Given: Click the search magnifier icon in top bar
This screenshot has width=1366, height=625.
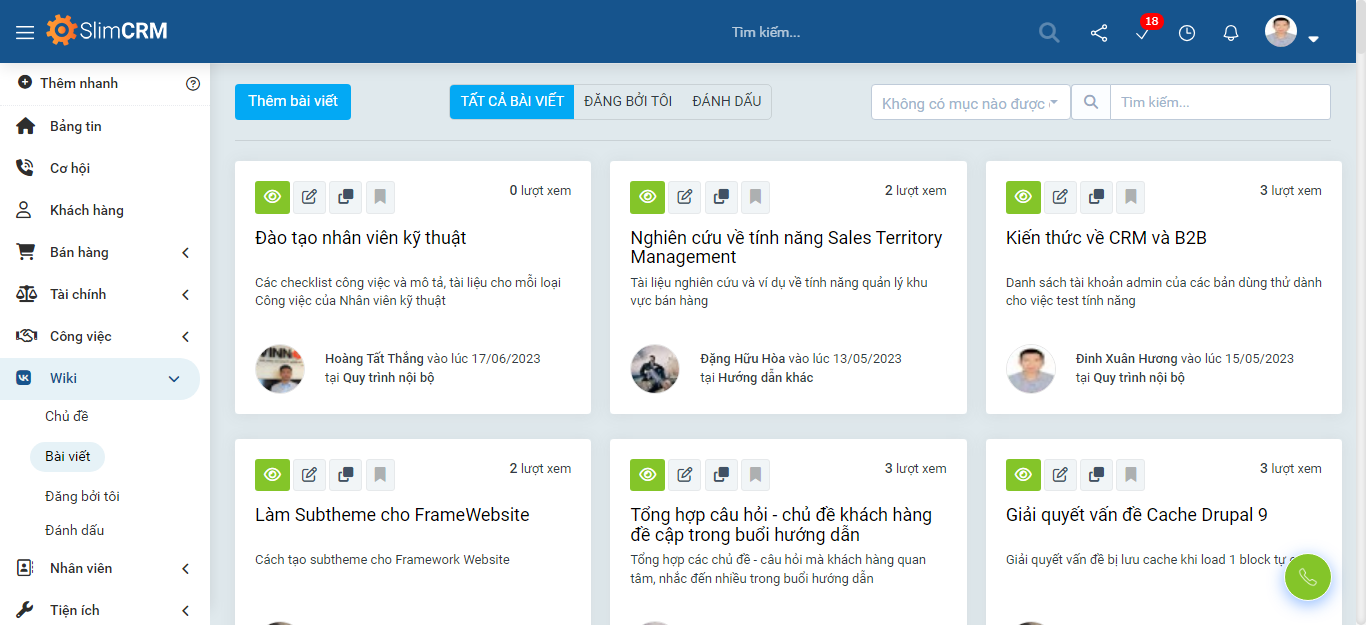Looking at the screenshot, I should [x=1048, y=32].
